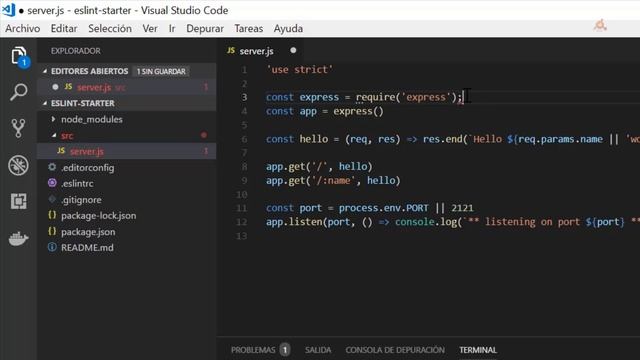Open the Explorer view in activity bar
Image resolution: width=640 pixels, height=360 pixels.
click(19, 56)
